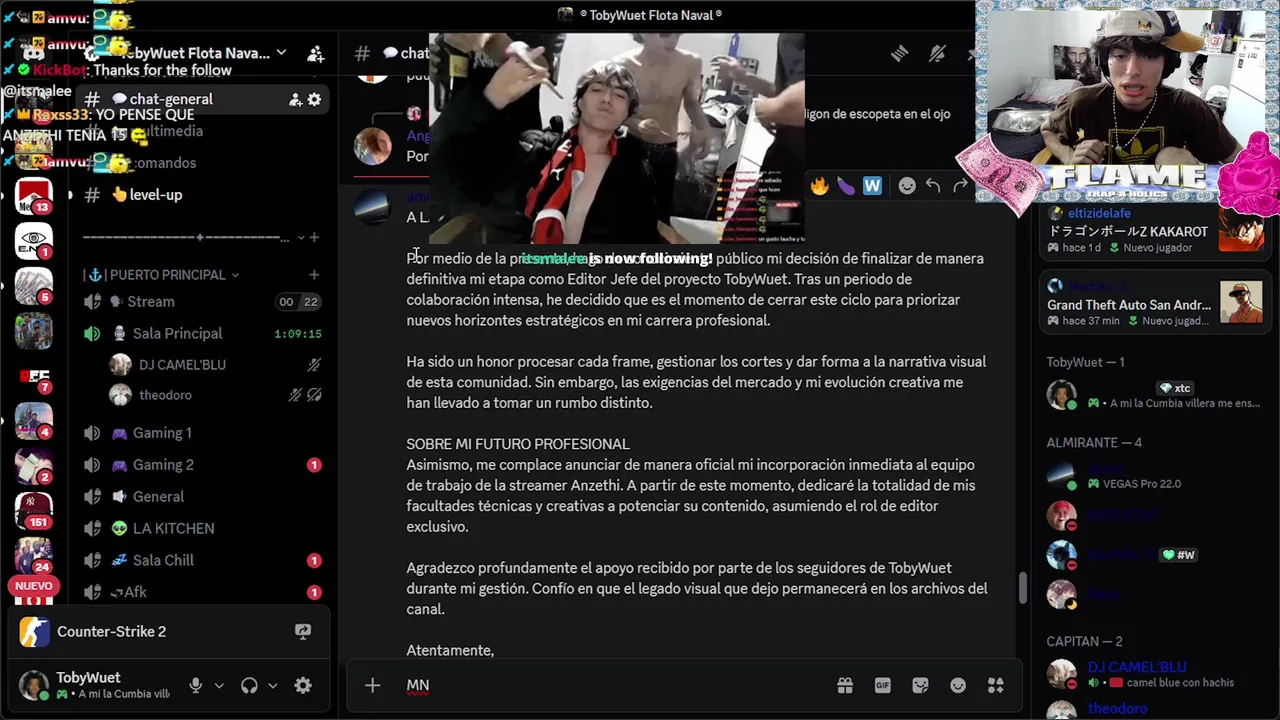Create channel in PUERTO PRINCIPAL with plus
Image resolution: width=1280 pixels, height=720 pixels.
314,275
